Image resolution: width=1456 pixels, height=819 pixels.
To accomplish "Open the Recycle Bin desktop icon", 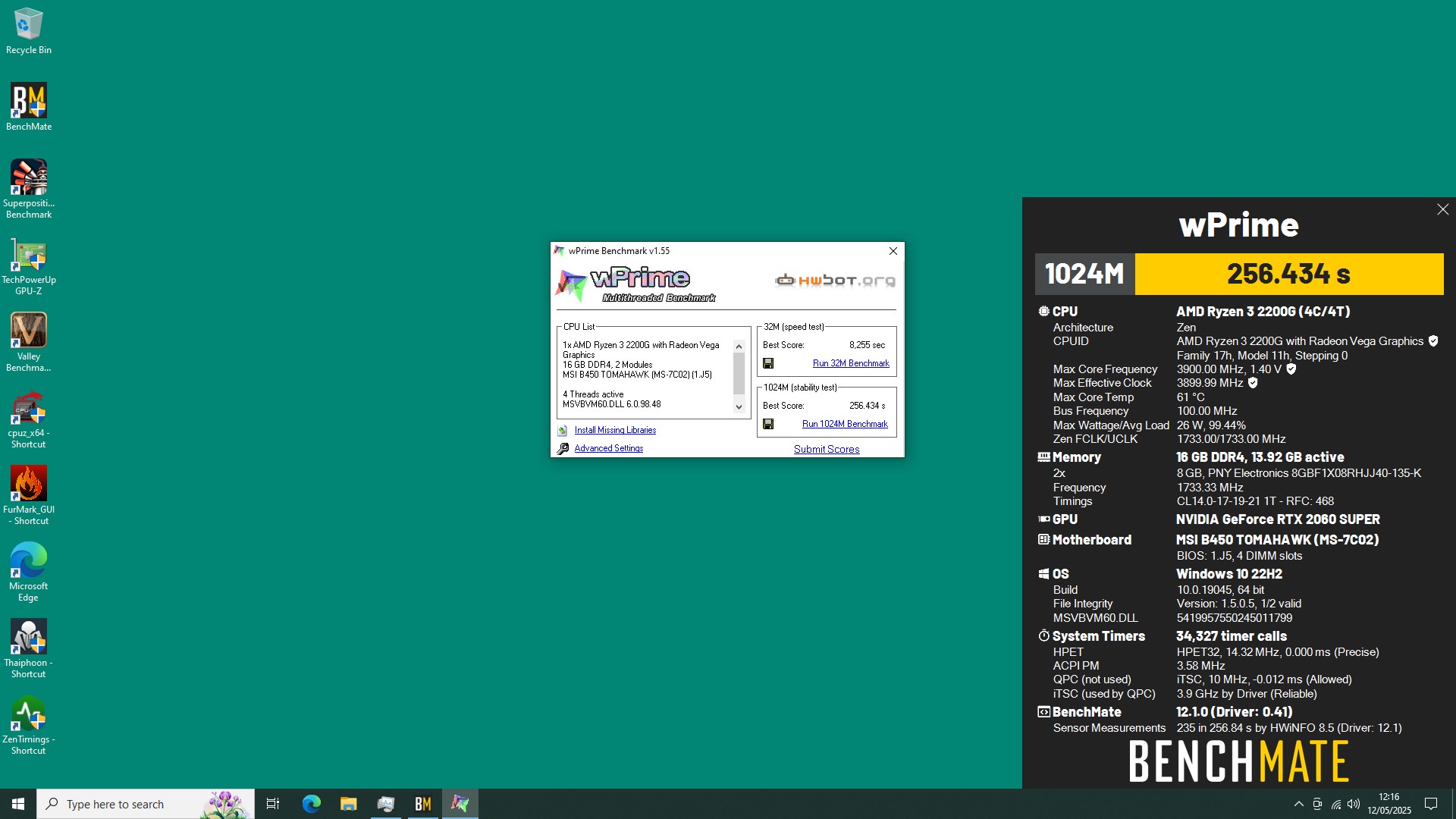I will 29,31.
